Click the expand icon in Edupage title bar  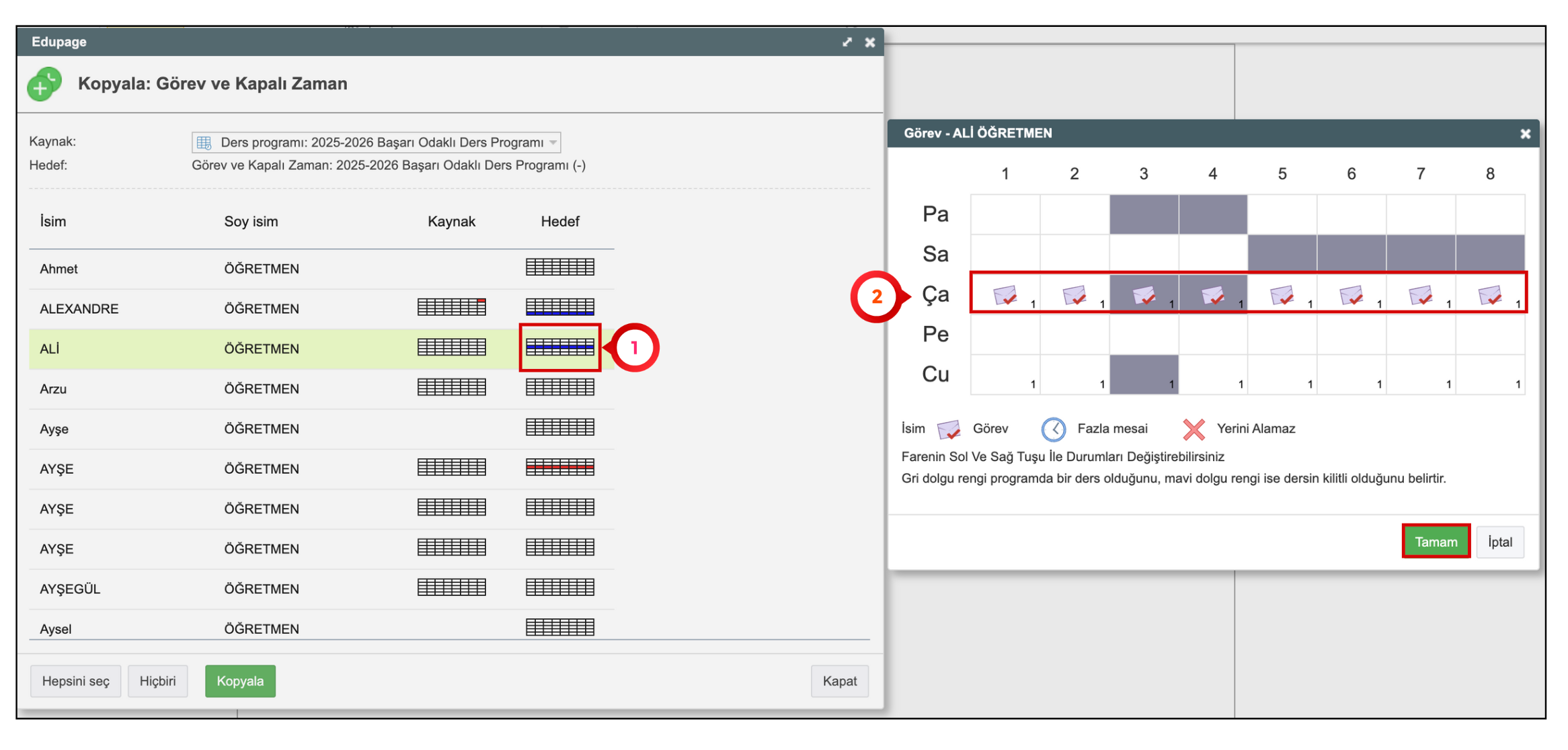pos(847,42)
